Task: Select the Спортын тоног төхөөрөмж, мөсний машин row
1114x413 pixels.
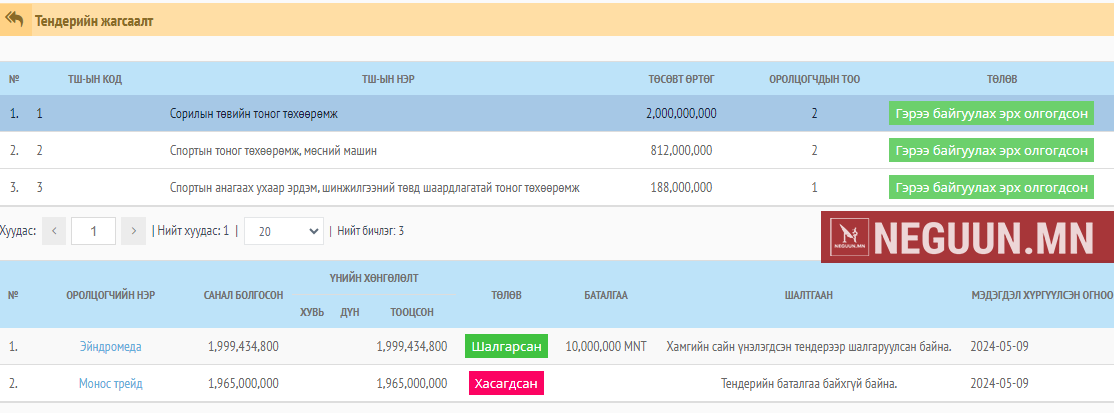Action: click(x=273, y=151)
